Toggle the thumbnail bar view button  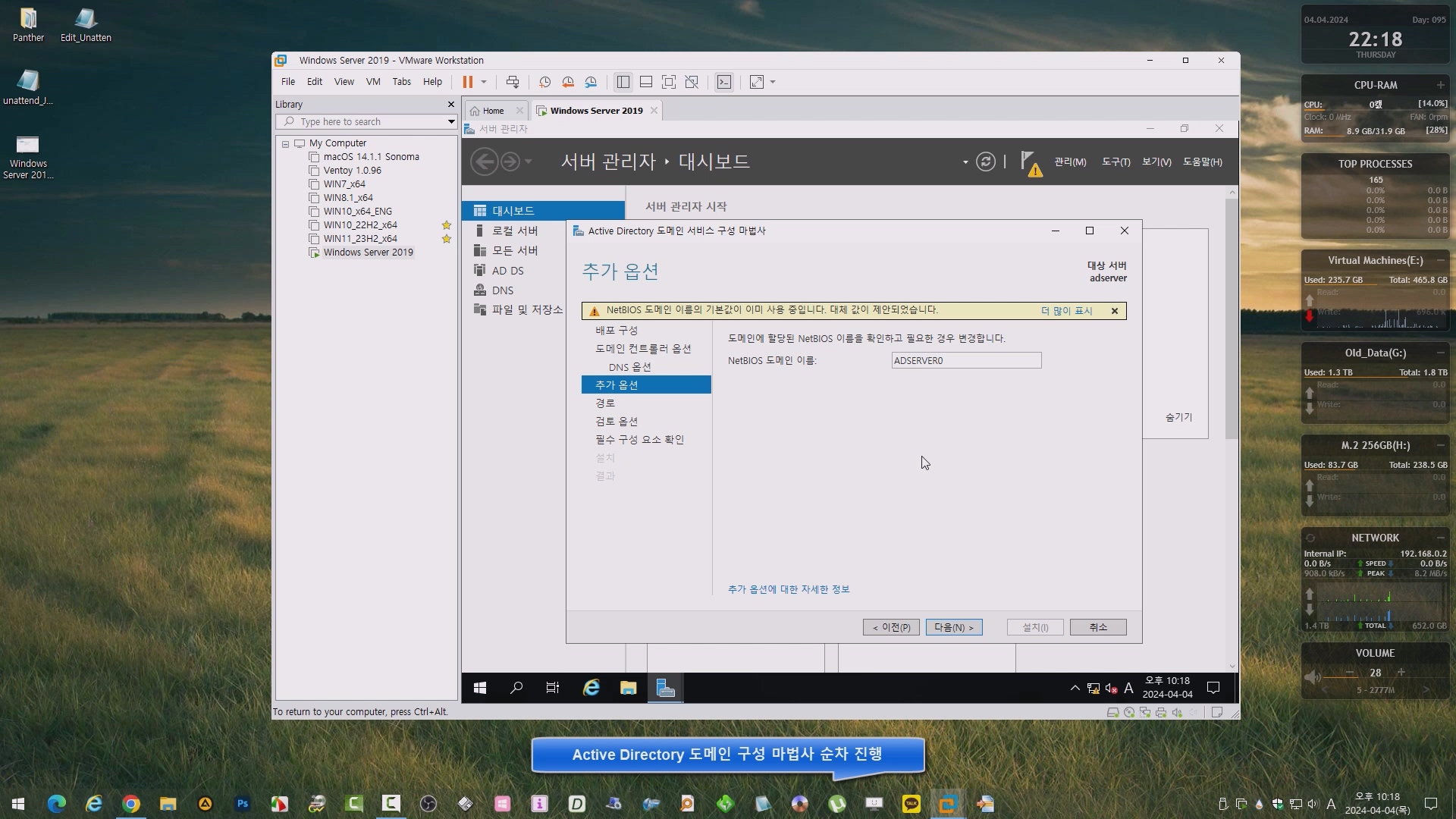(646, 82)
